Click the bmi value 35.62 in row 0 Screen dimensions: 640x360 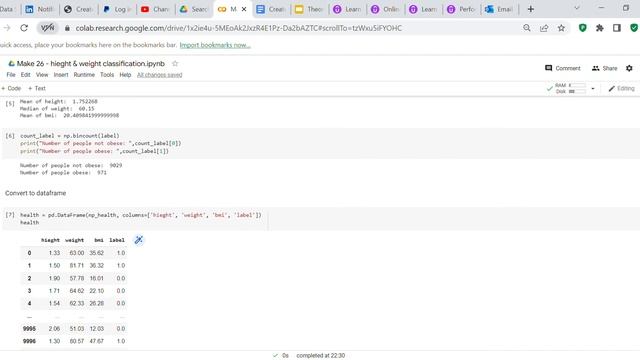coord(97,253)
